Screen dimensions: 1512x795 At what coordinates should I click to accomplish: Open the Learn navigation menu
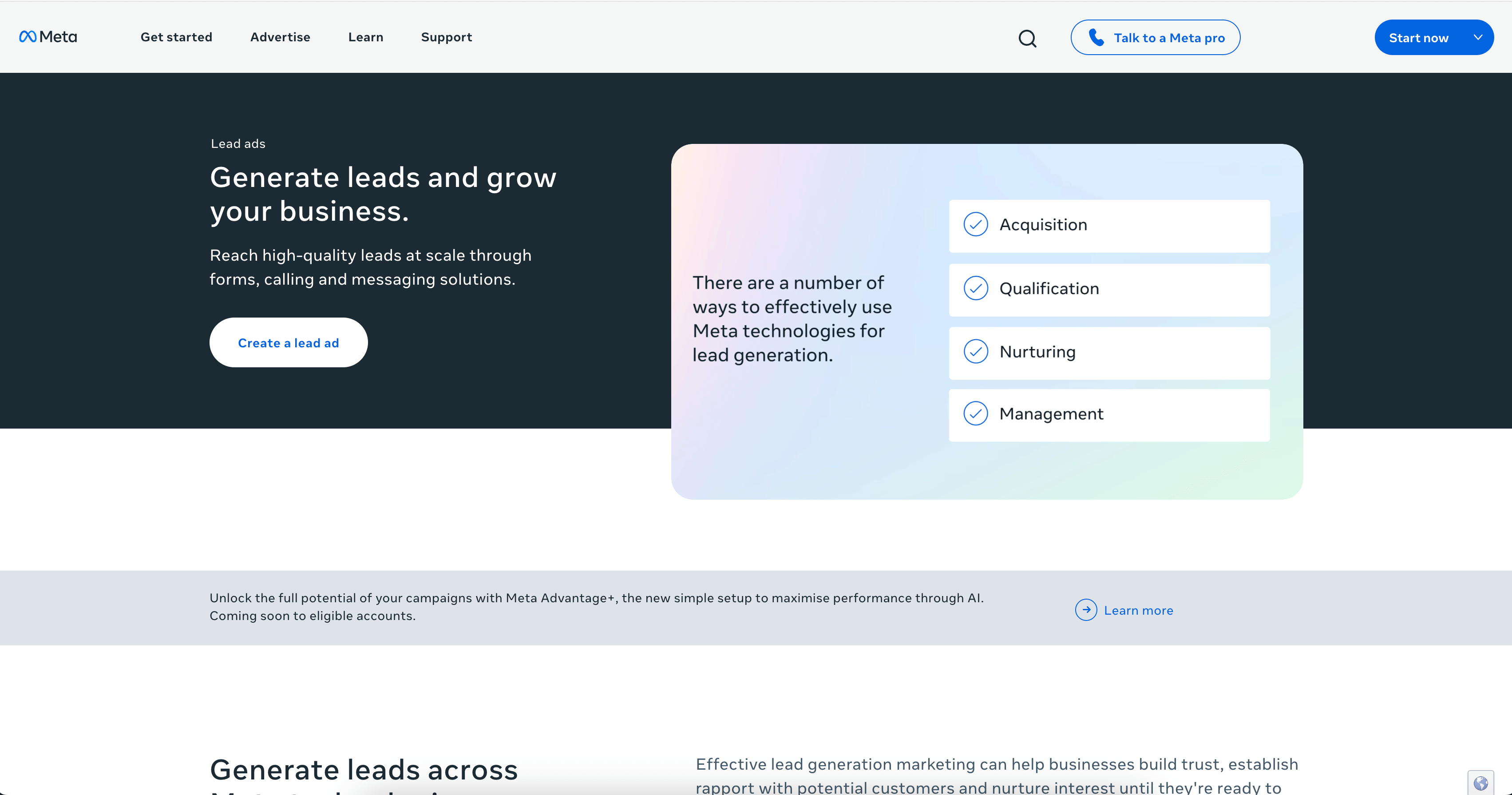pos(365,37)
